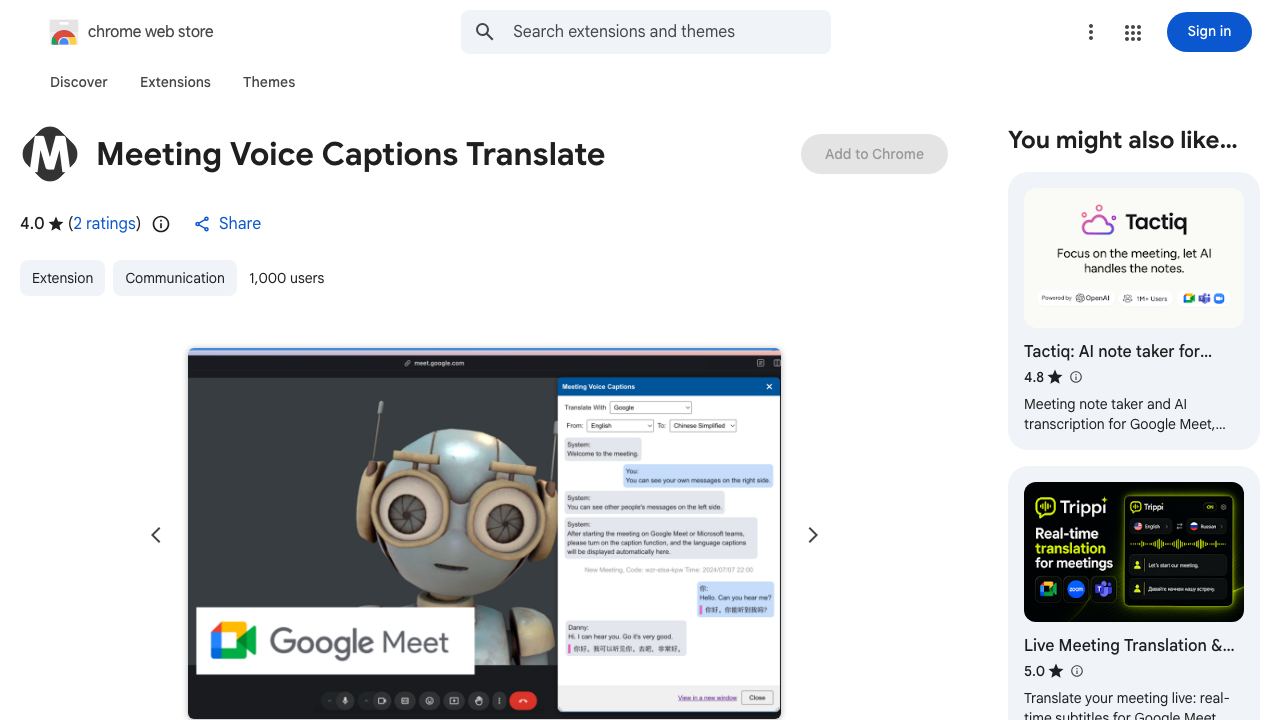The image size is (1280, 720).
Task: Open the Themes tab
Action: [269, 82]
